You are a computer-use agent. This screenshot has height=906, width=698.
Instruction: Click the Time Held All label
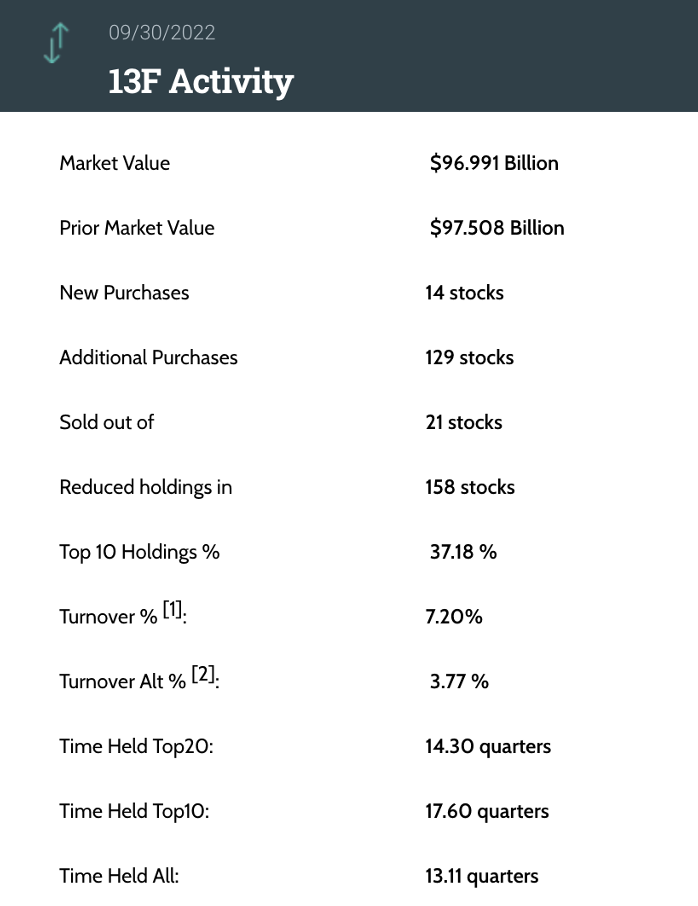(119, 876)
